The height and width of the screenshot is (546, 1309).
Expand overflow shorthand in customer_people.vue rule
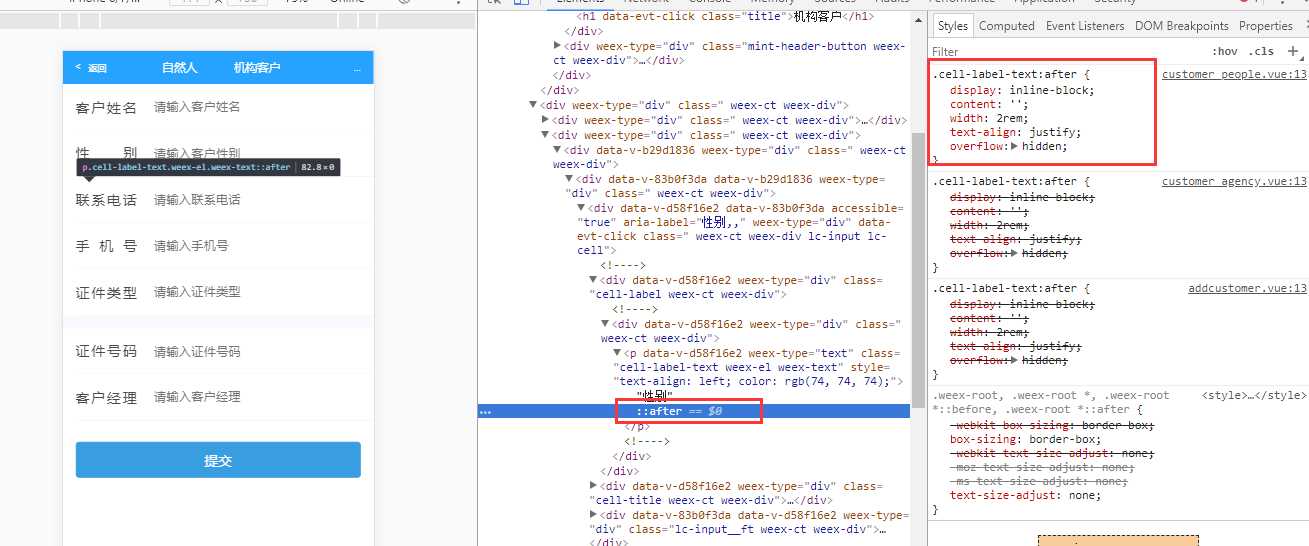click(1016, 146)
